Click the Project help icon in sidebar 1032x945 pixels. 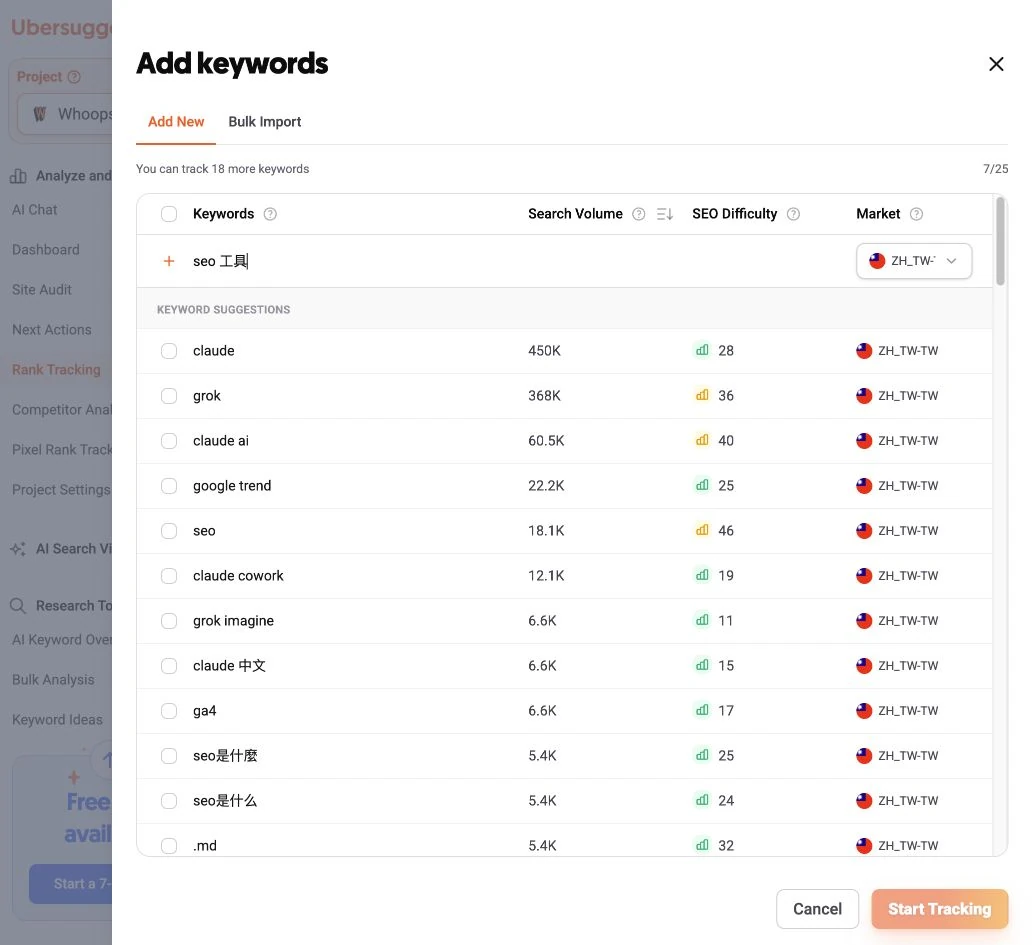tap(74, 77)
